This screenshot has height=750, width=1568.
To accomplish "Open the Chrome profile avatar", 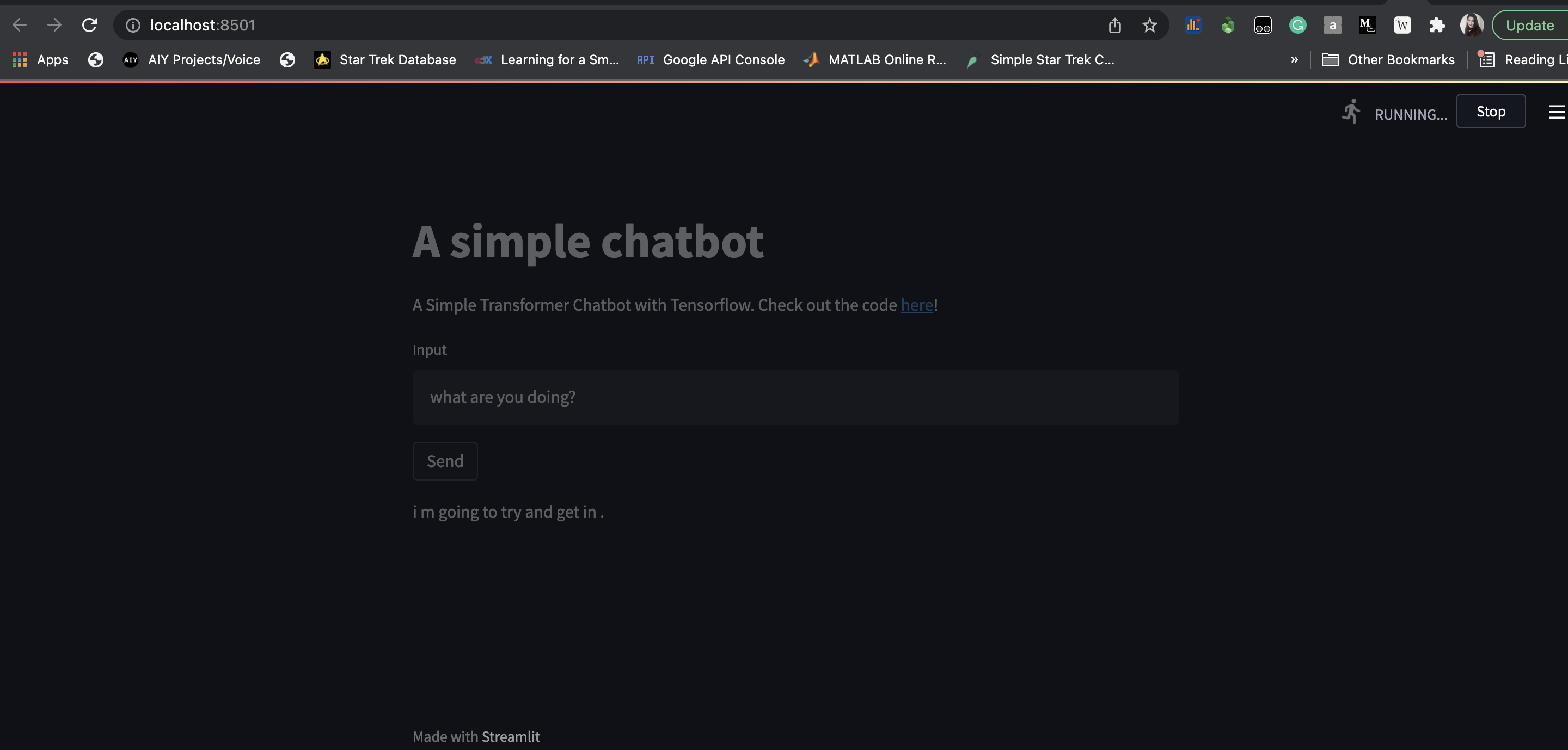I will [1471, 25].
